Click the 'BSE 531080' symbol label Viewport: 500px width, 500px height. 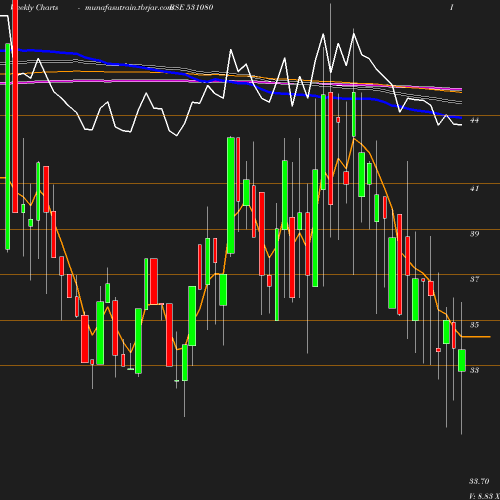pyautogui.click(x=191, y=7)
